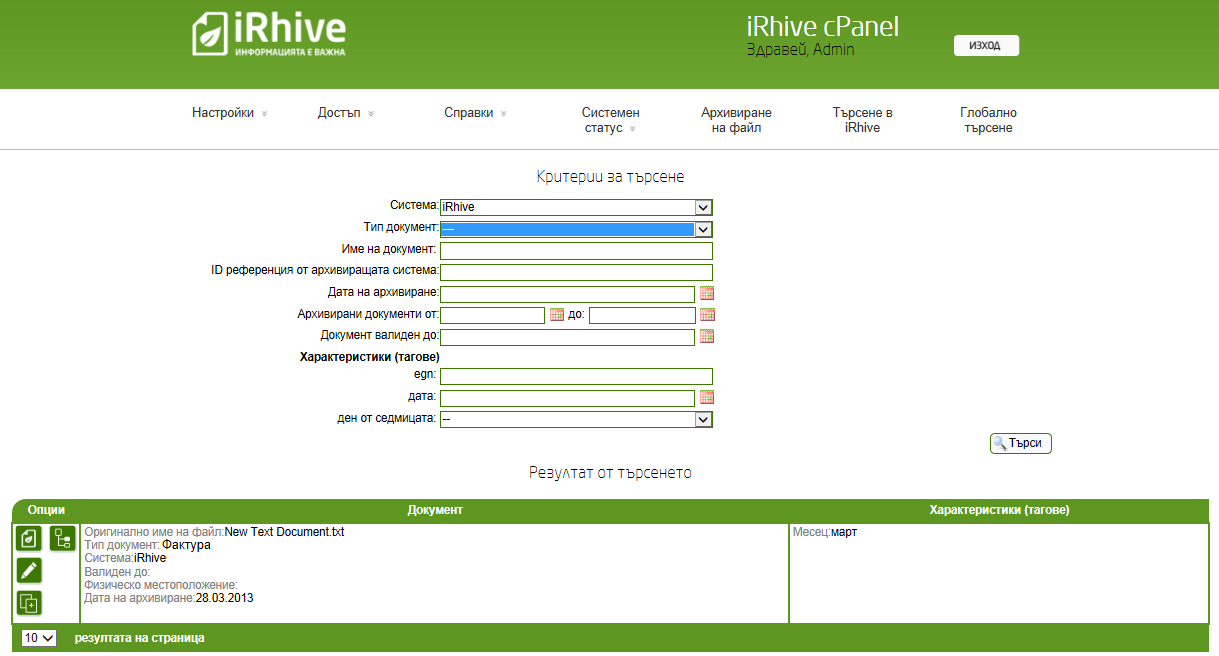
Task: Expand the Системен статус menu
Action: [611, 120]
